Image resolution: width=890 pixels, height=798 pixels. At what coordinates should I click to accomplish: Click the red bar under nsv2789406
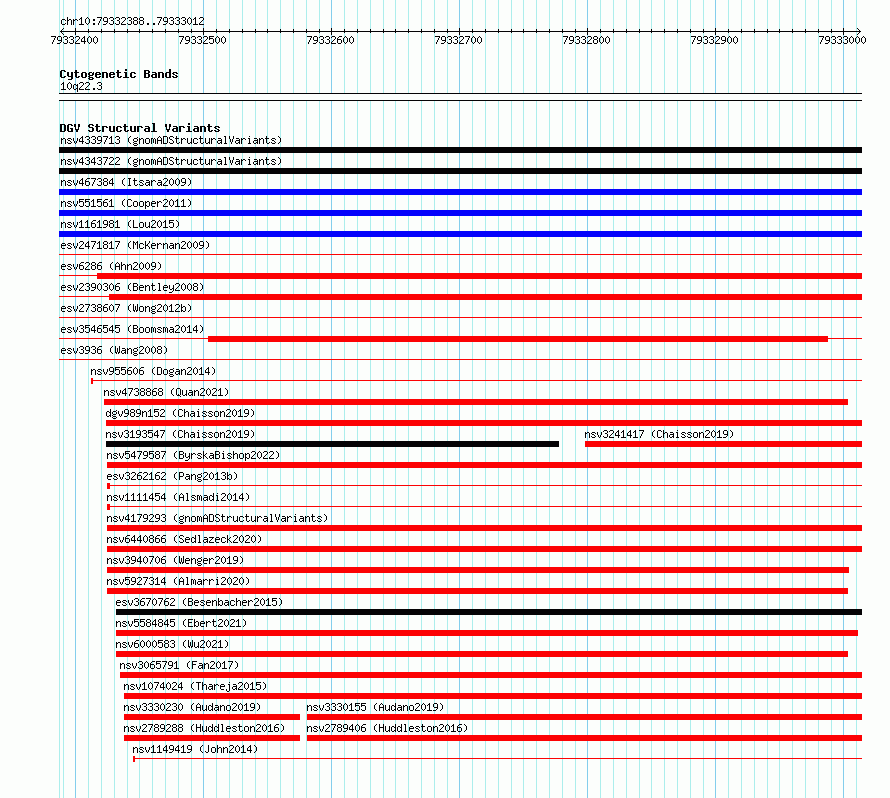point(584,738)
